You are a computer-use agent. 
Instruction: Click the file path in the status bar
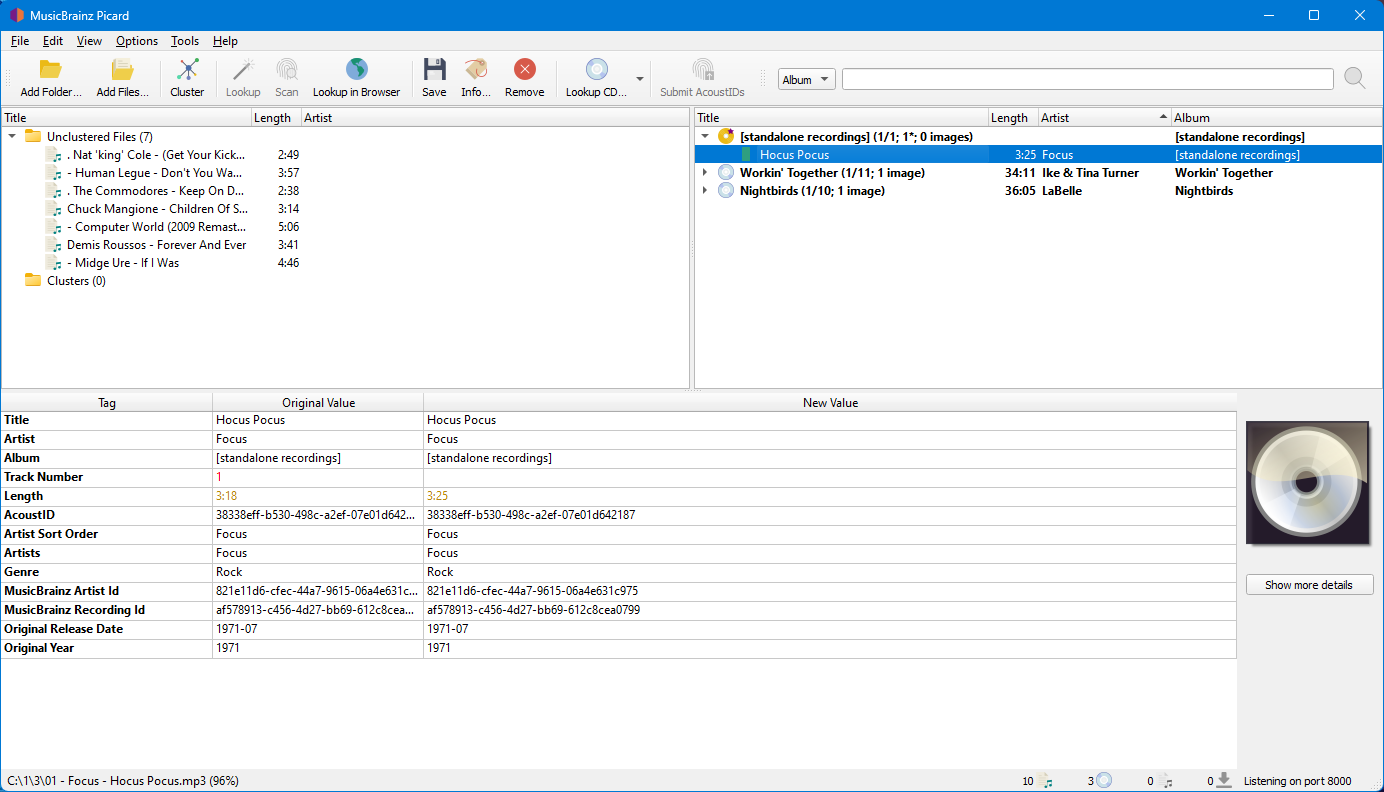coord(123,780)
